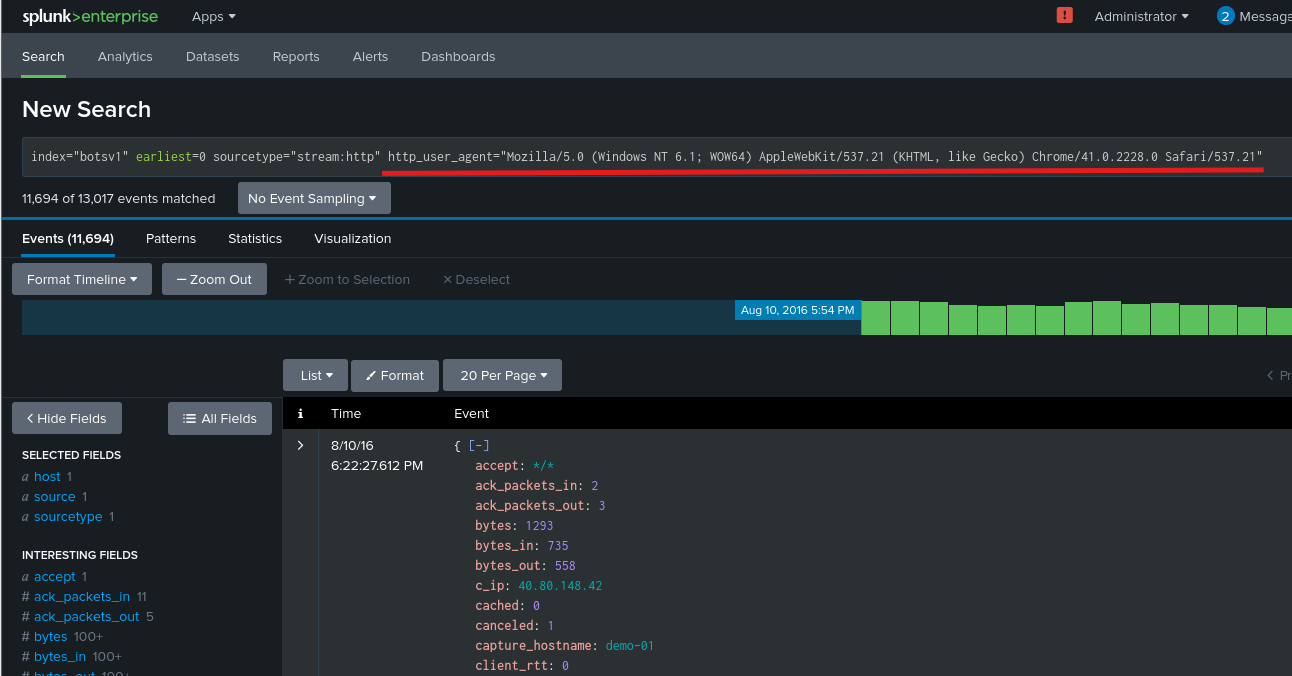Go to the Alerts nav tab

coord(370,56)
